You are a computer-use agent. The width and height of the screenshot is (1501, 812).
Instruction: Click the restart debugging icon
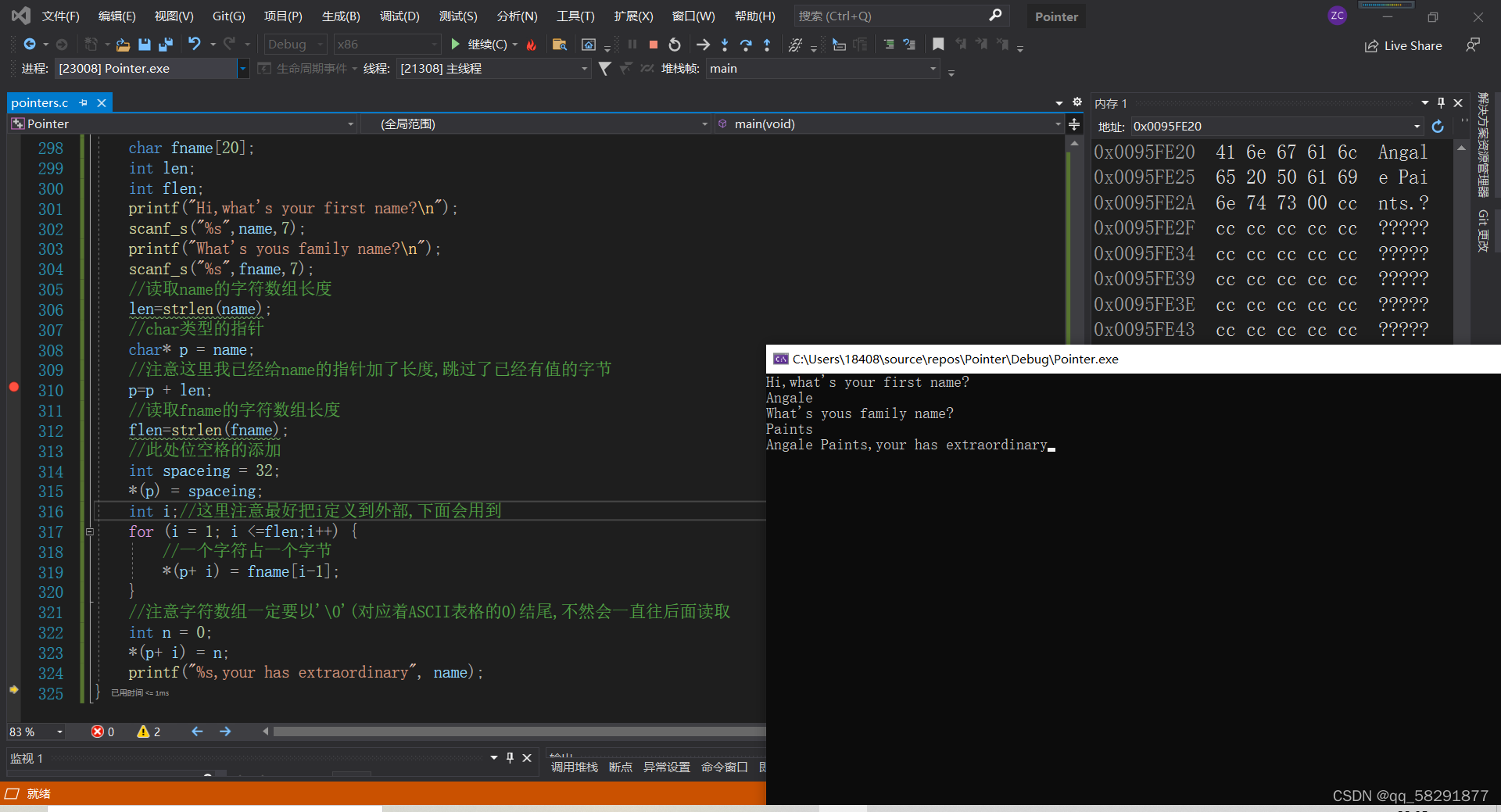675,45
